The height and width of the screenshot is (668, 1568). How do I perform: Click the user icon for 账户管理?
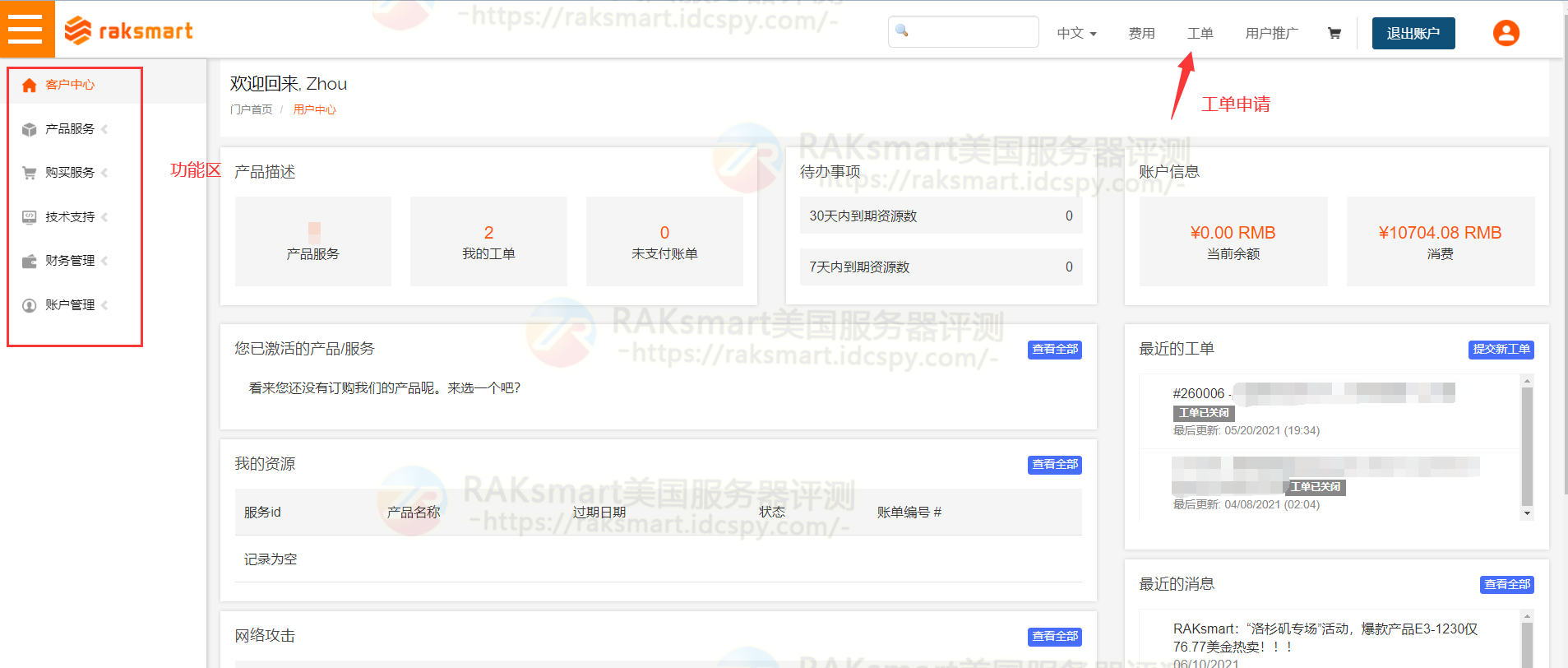pyautogui.click(x=30, y=305)
